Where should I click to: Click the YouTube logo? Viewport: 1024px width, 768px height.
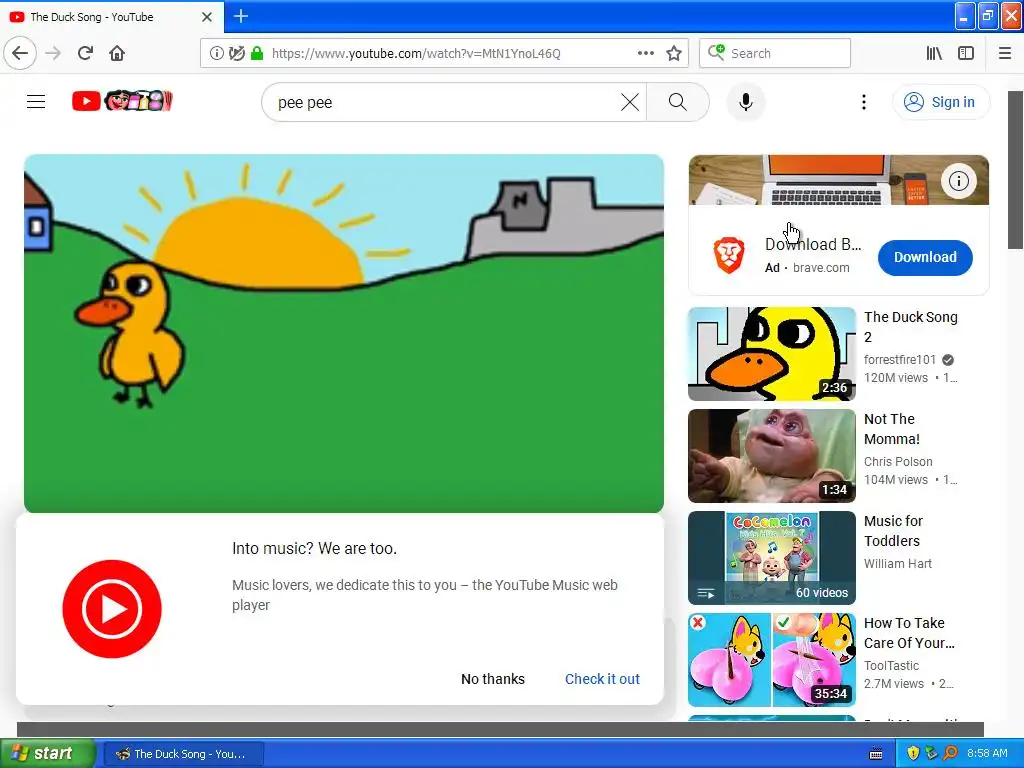[x=122, y=101]
